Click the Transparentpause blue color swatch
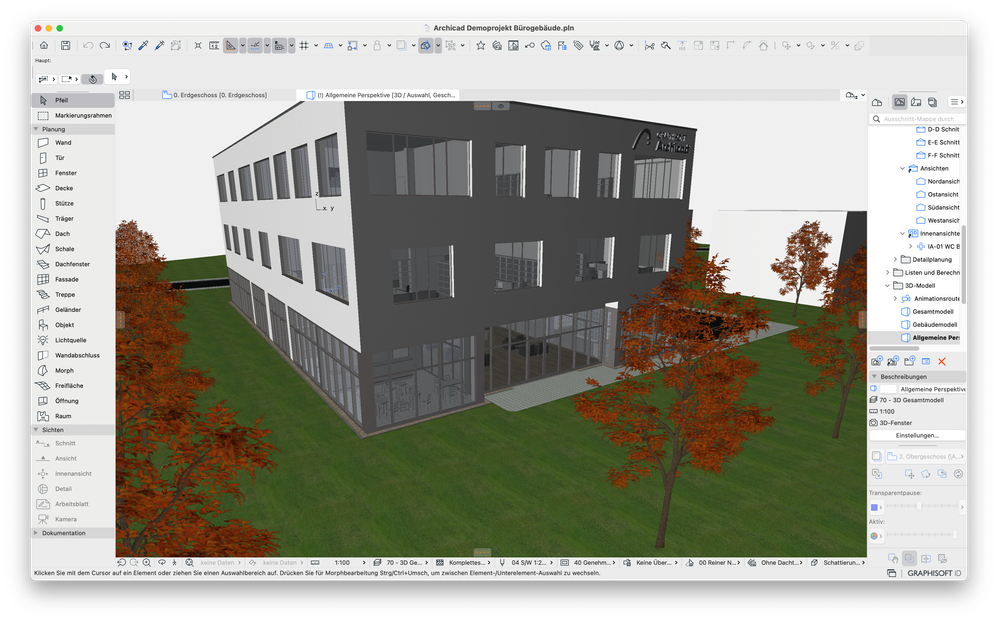998x621 pixels. pyautogui.click(x=875, y=507)
